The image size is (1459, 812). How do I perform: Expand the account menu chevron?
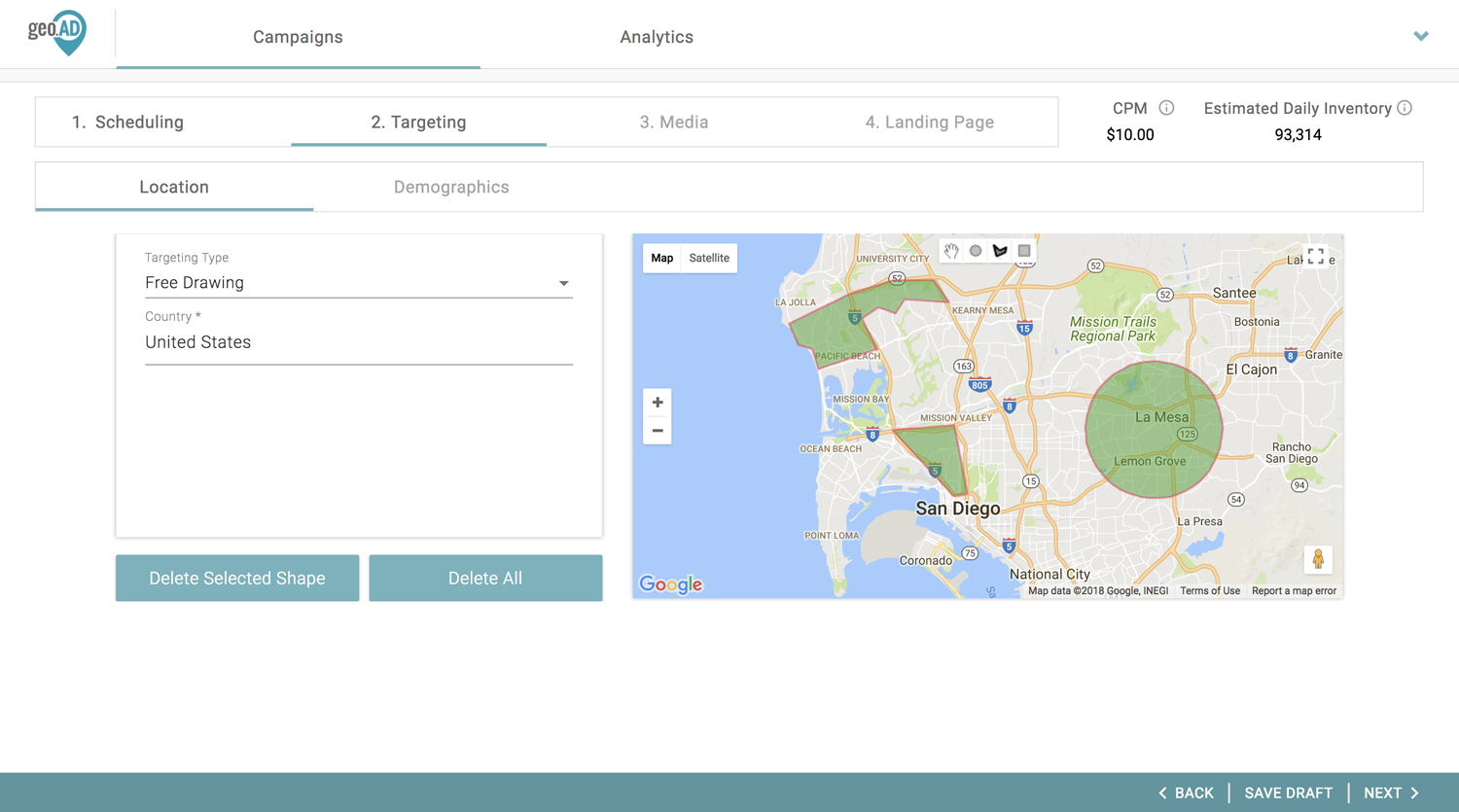[1421, 36]
